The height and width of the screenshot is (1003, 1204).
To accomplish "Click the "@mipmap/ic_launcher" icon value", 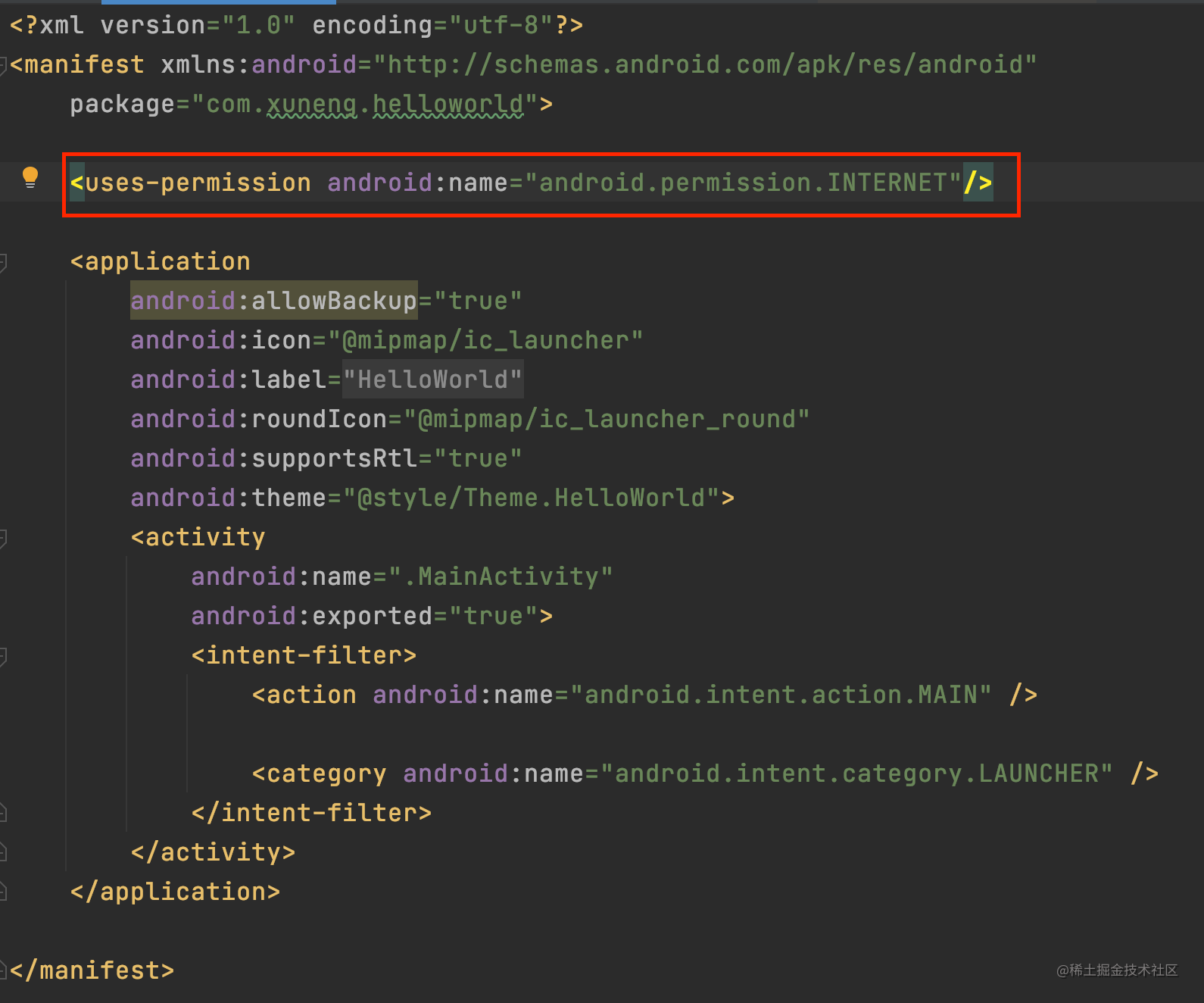I will pyautogui.click(x=485, y=340).
